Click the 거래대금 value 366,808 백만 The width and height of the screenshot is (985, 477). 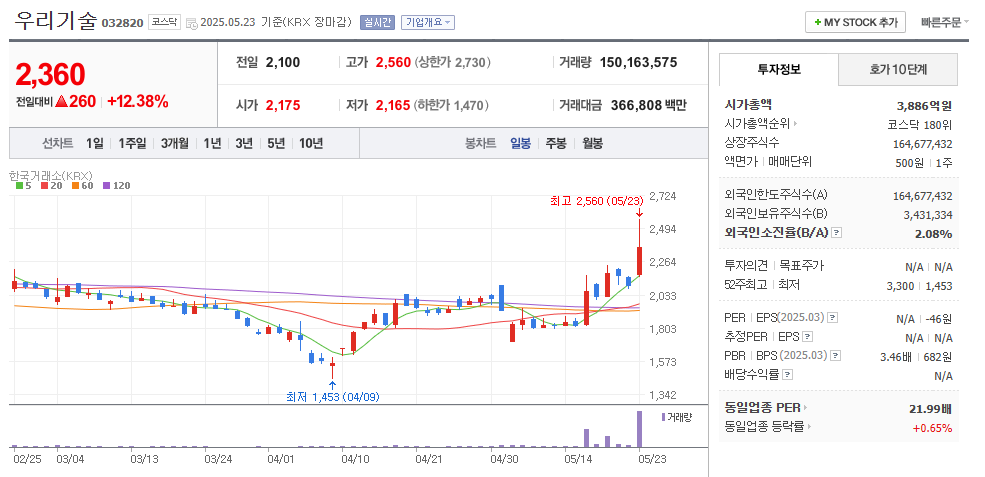(649, 105)
